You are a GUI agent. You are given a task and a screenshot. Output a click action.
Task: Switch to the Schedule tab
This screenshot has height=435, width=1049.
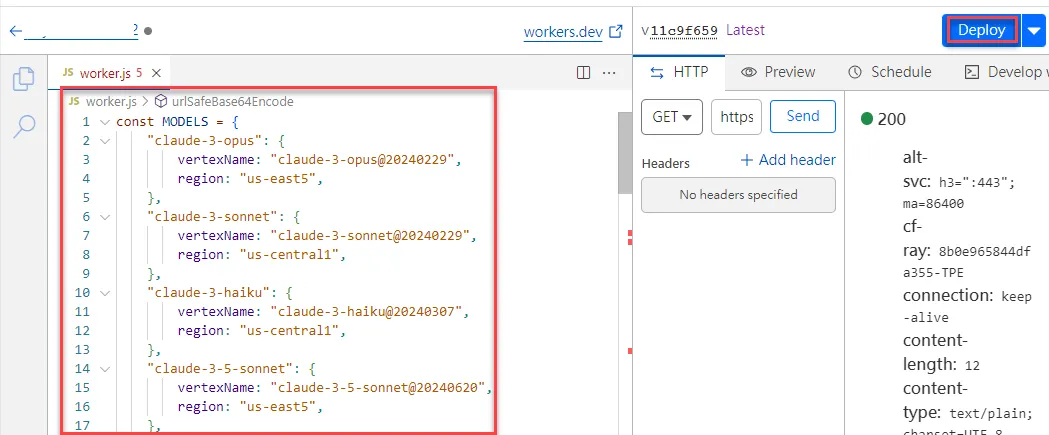889,72
